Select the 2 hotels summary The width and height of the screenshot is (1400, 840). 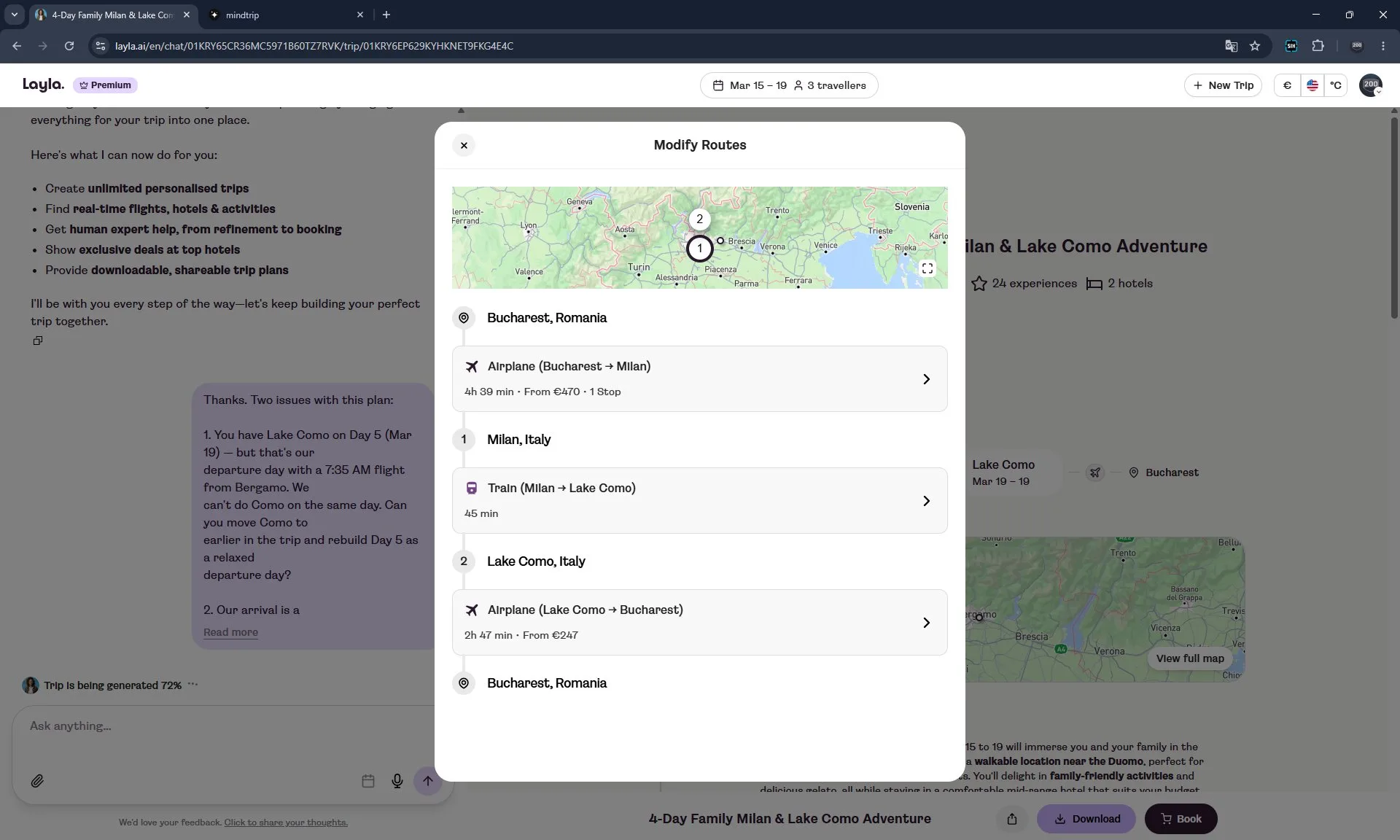(1119, 284)
